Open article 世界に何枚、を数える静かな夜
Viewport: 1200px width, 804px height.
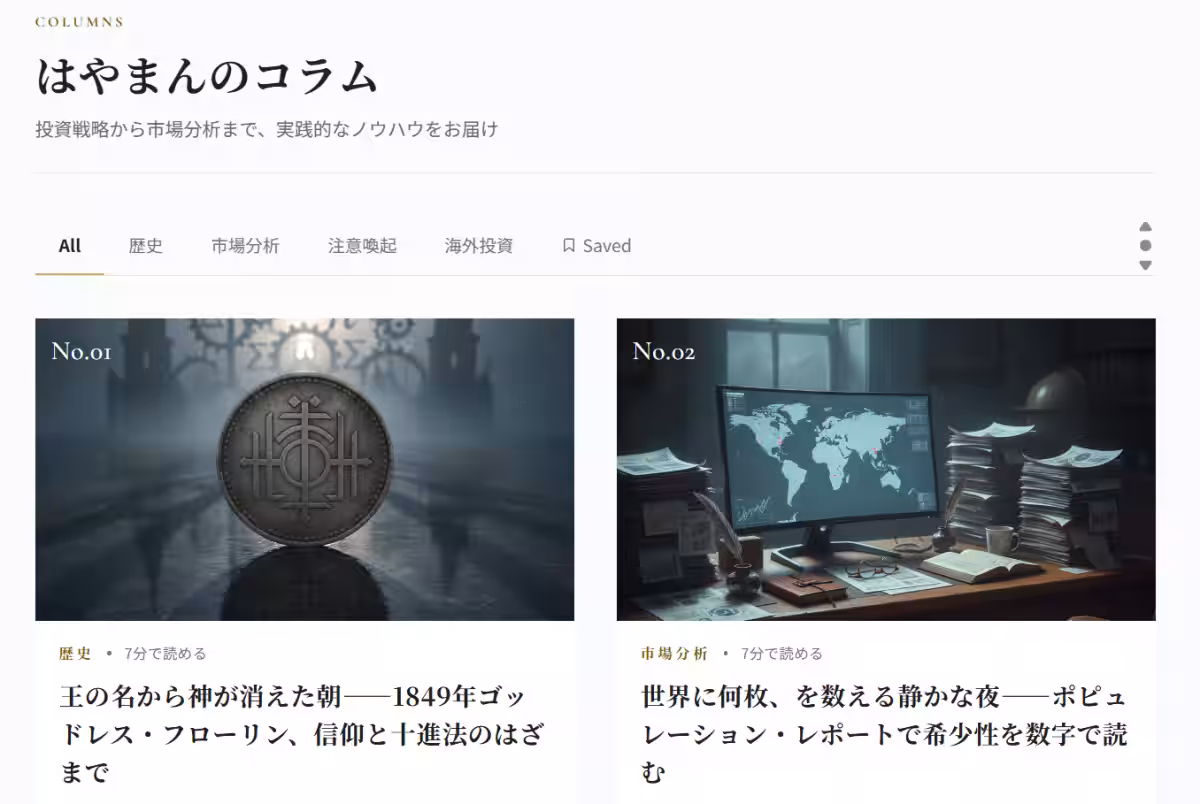tap(886, 734)
